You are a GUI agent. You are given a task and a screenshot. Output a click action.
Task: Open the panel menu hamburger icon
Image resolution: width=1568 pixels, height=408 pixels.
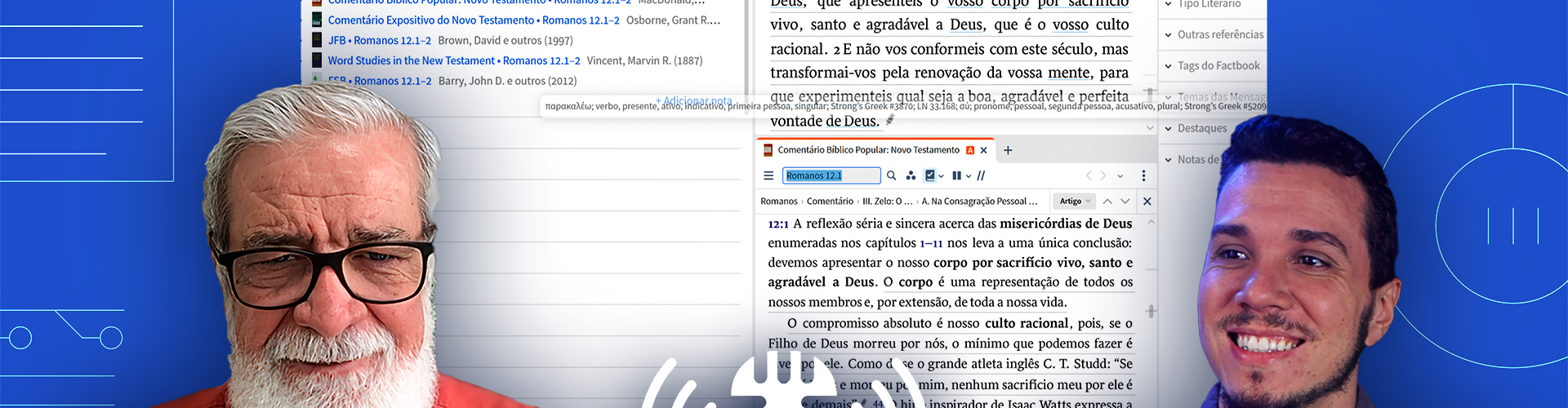pos(768,175)
